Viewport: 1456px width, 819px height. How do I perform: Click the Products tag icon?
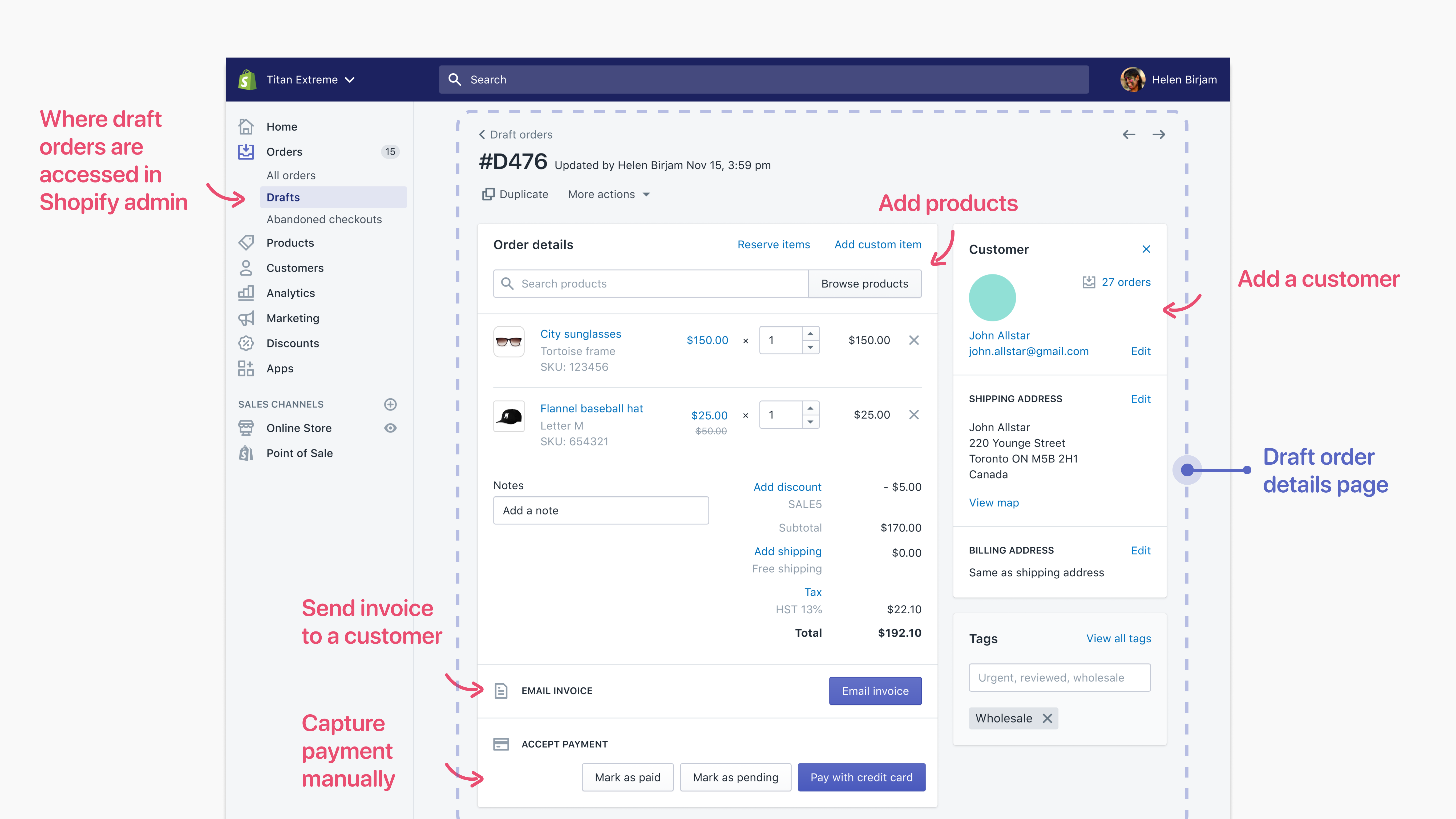click(246, 242)
